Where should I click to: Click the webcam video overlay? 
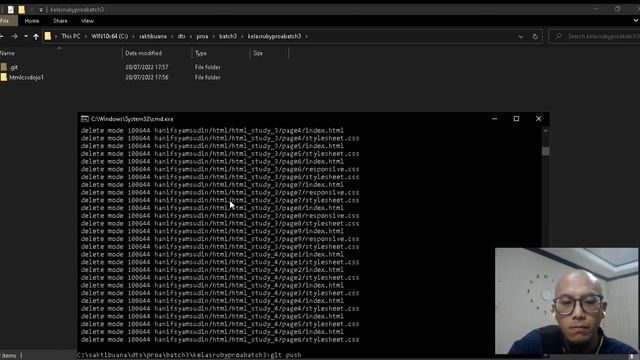567,301
